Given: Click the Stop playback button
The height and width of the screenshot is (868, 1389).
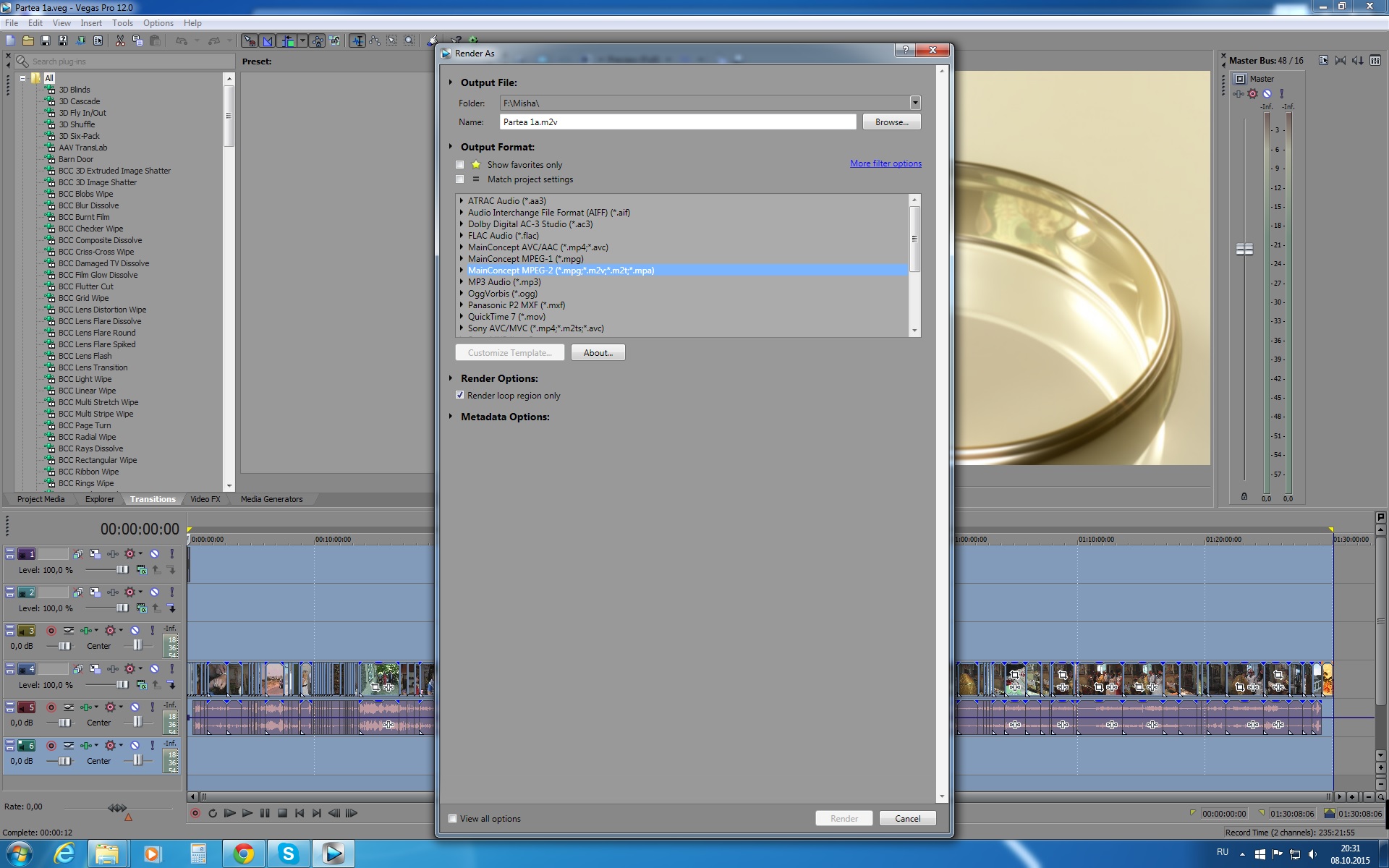Looking at the screenshot, I should click(282, 813).
